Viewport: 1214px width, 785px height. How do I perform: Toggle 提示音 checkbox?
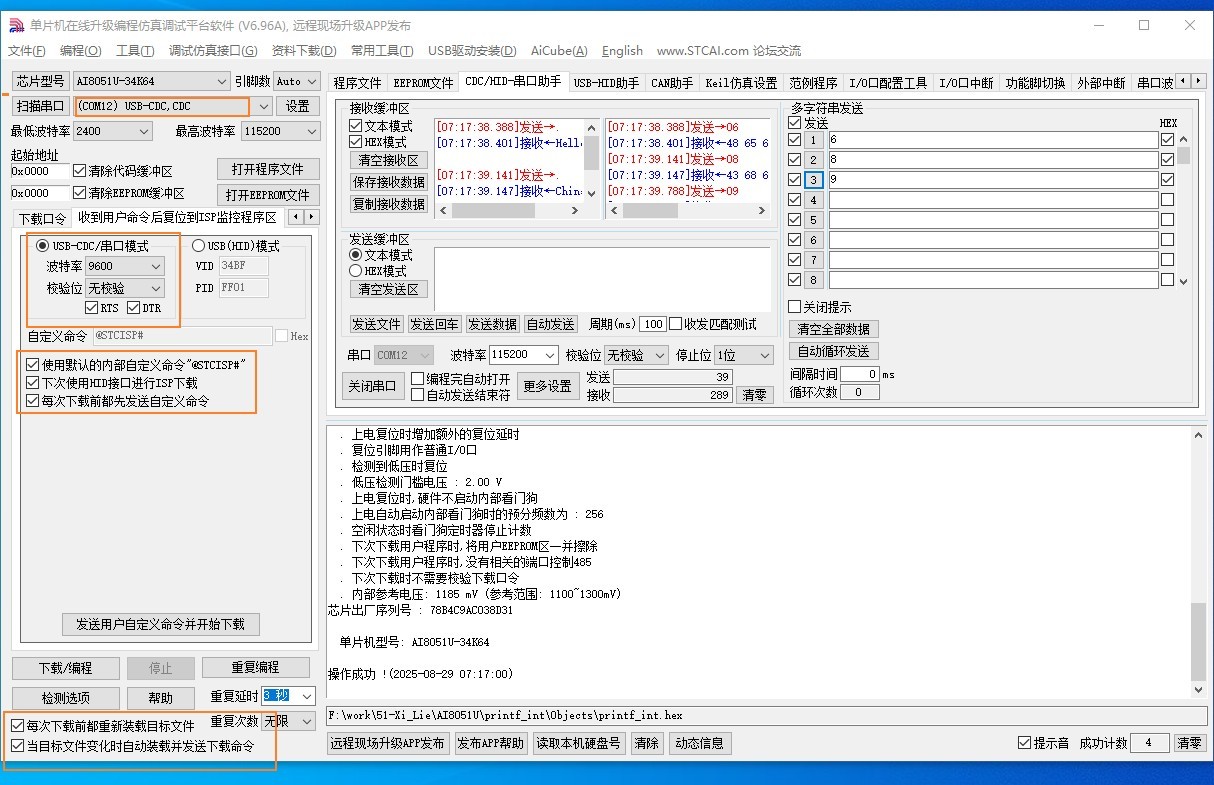tap(1024, 743)
